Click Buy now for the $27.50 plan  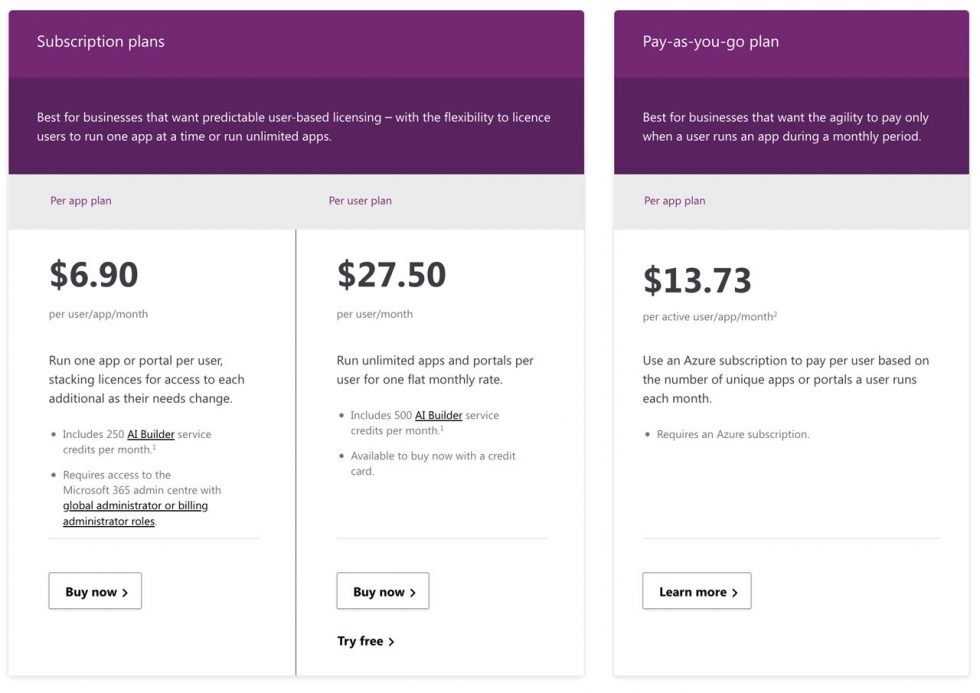click(x=383, y=591)
